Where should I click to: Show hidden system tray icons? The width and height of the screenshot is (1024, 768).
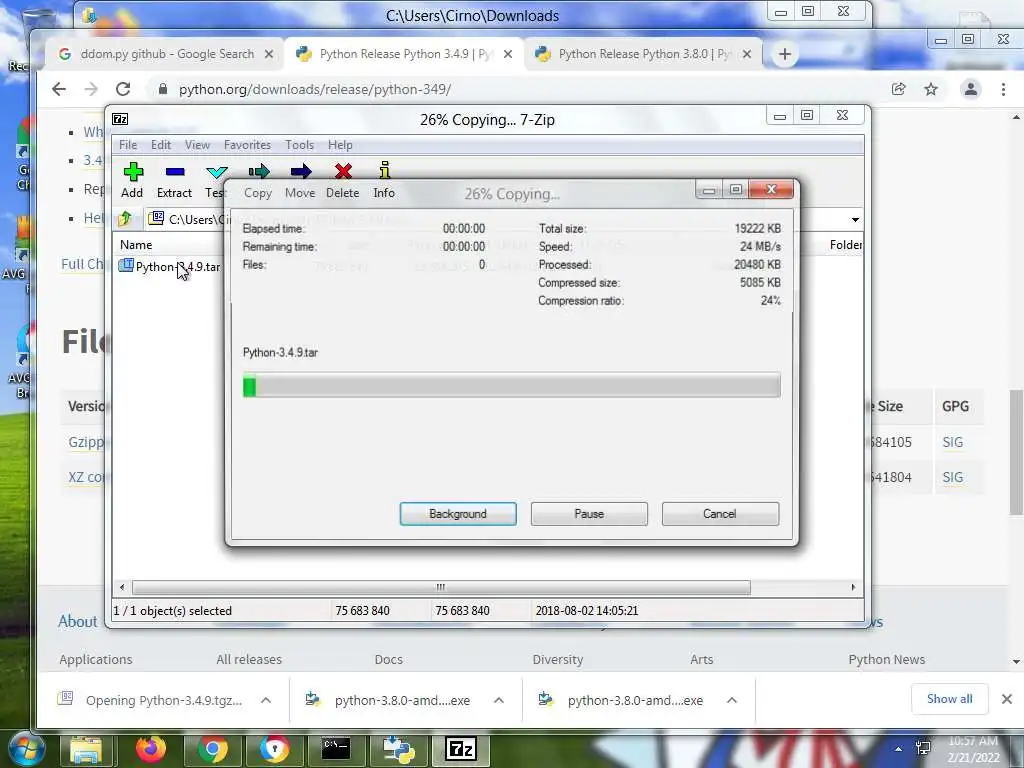[899, 749]
